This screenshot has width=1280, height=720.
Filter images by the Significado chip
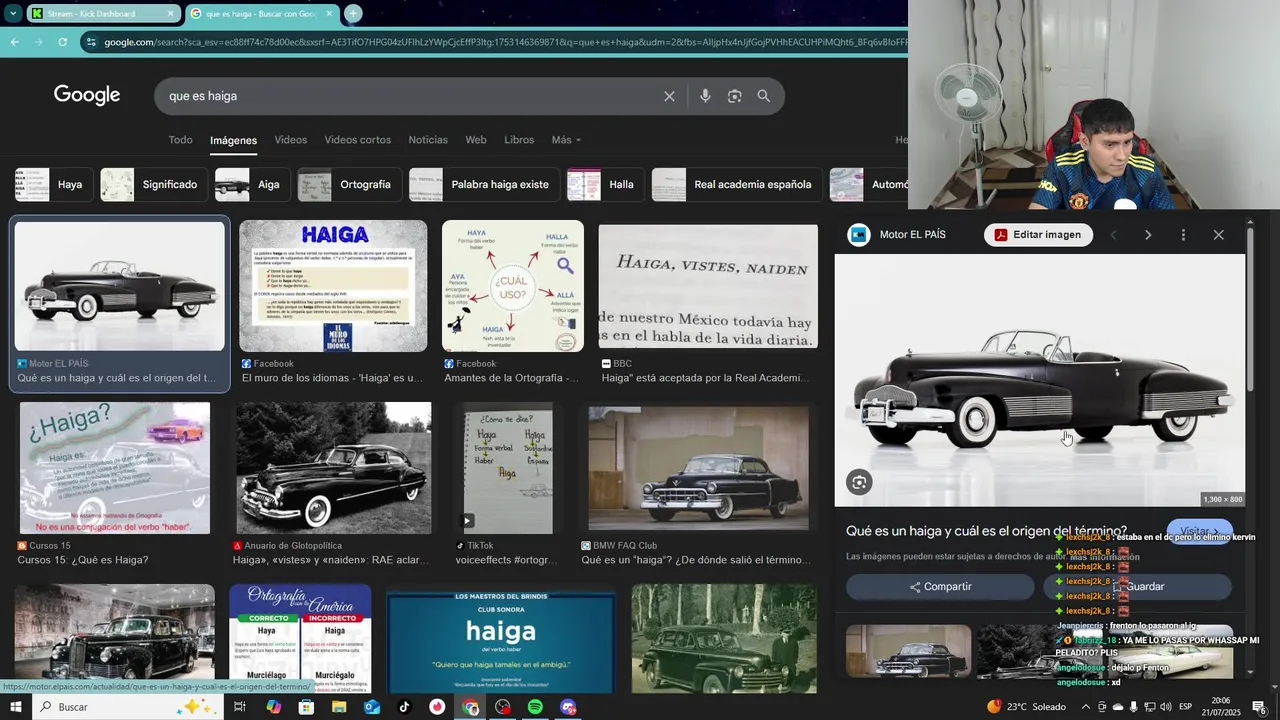pyautogui.click(x=153, y=185)
